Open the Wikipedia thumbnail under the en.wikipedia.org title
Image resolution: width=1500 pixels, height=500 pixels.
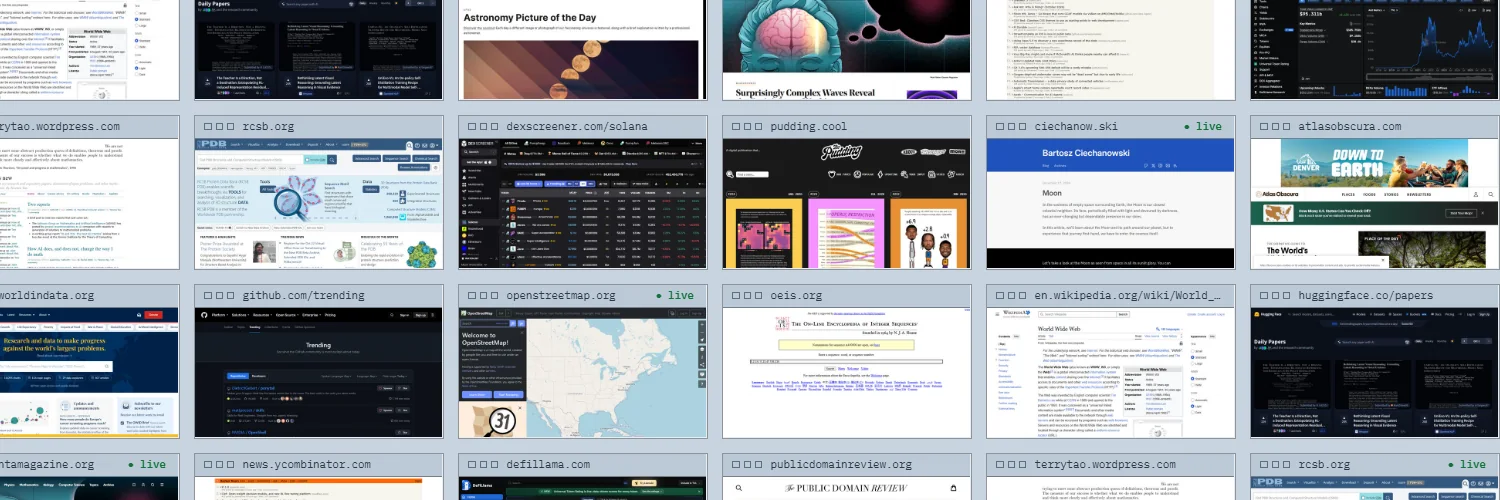point(1111,373)
